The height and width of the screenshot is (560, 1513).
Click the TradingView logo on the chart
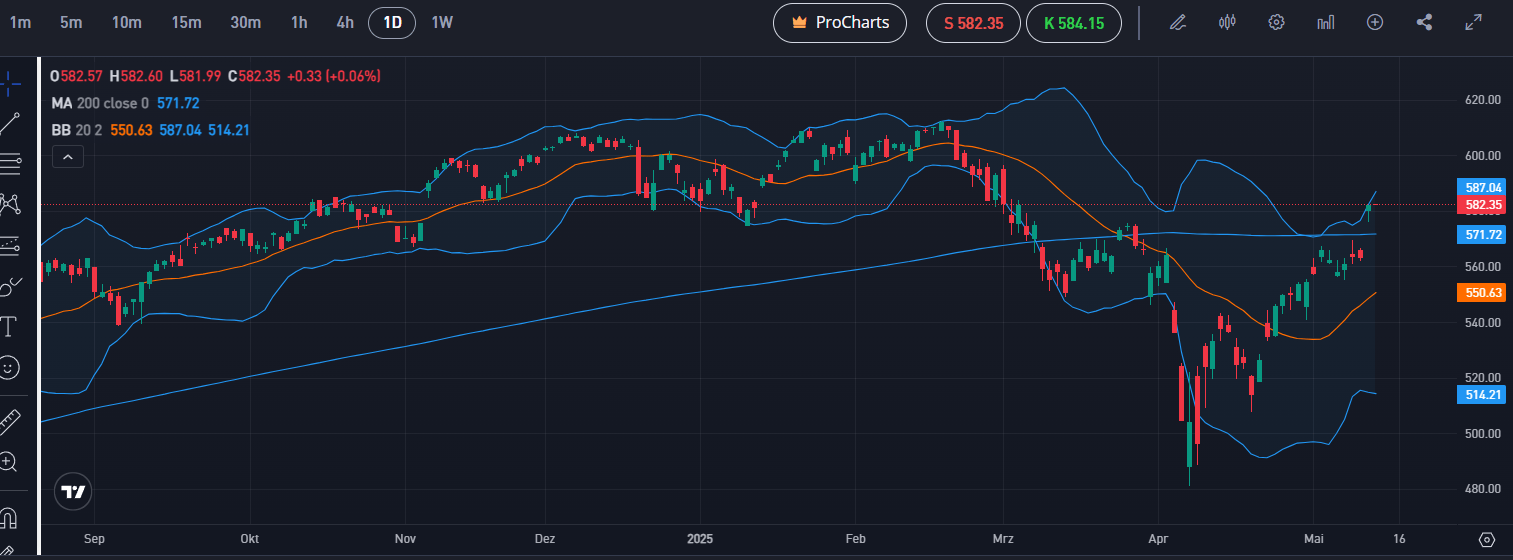pos(73,492)
